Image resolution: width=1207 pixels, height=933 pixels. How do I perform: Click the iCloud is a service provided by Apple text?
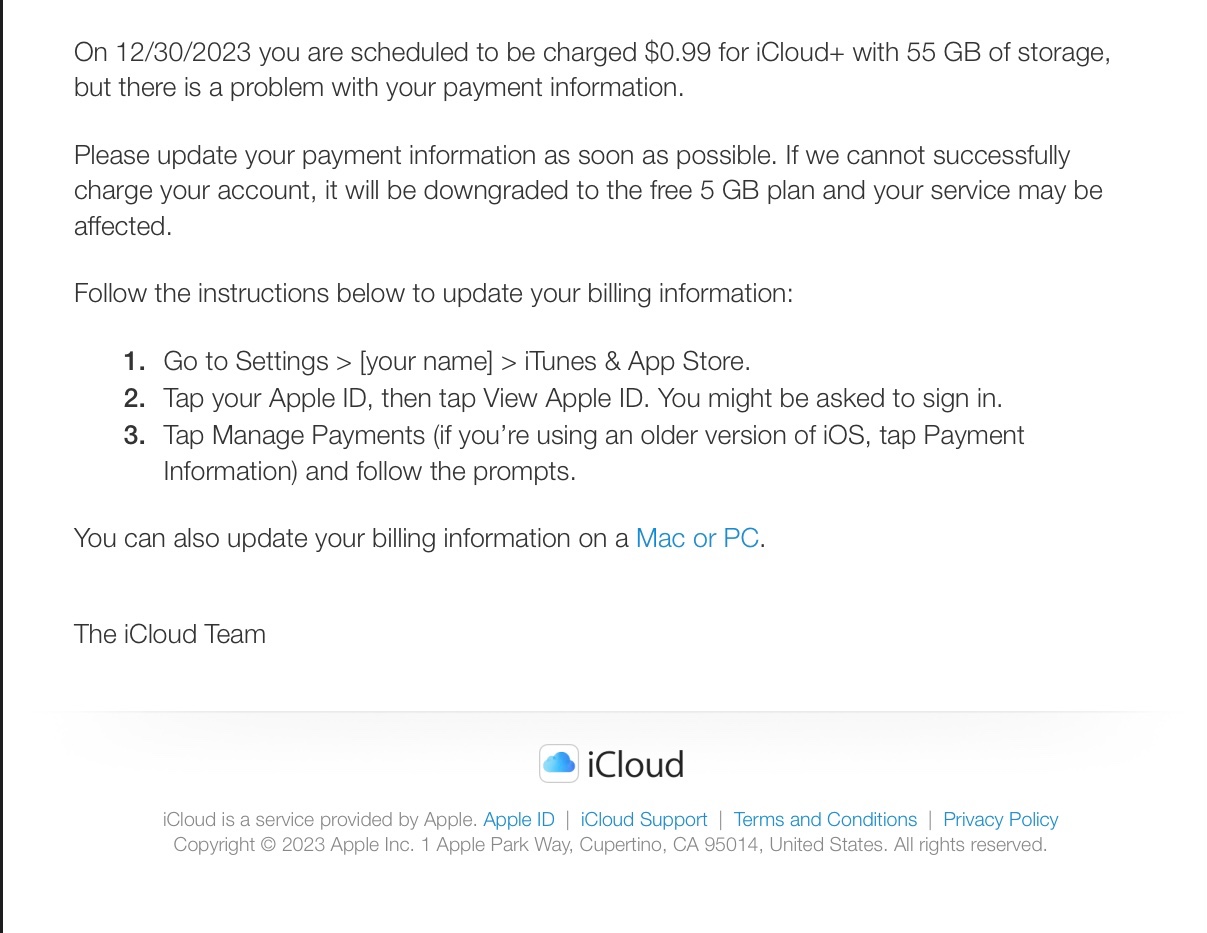click(x=320, y=820)
